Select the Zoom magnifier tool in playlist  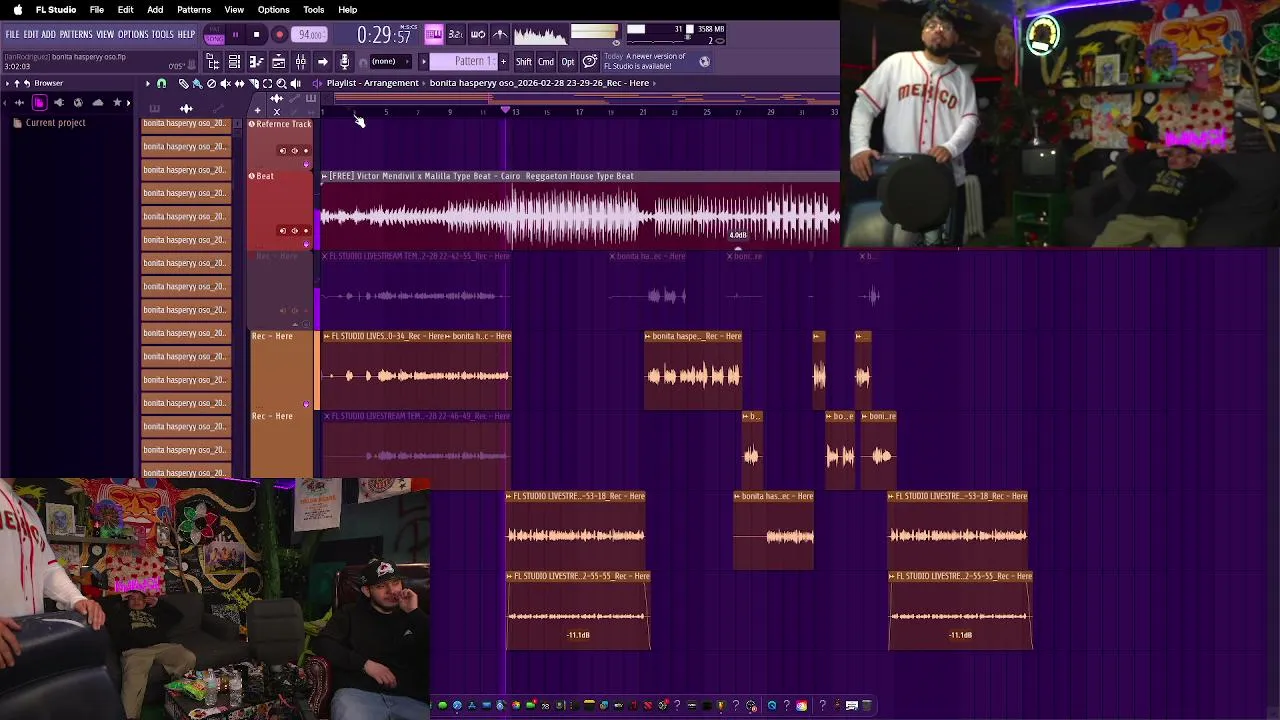(281, 84)
